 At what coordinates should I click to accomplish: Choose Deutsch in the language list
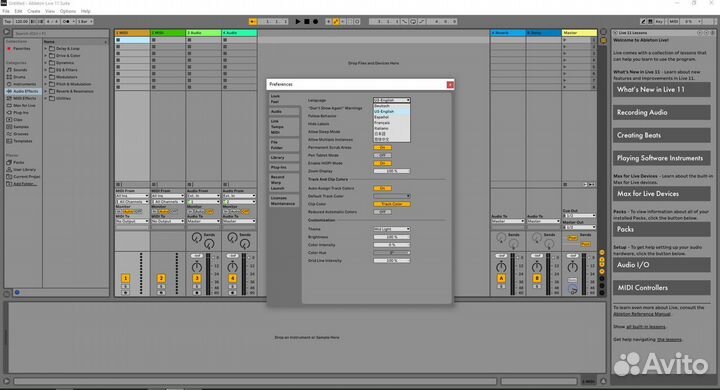[x=391, y=106]
